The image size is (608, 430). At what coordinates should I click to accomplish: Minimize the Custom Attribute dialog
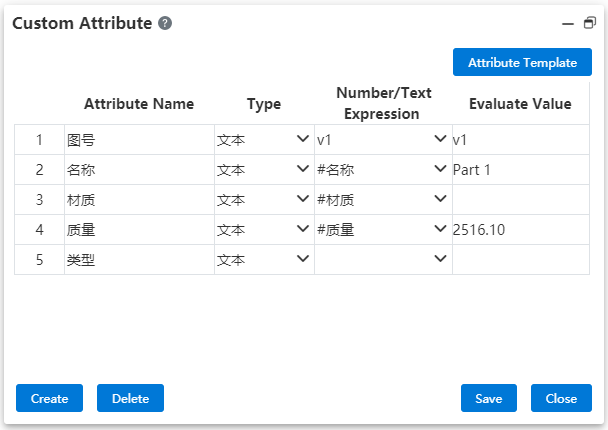[x=568, y=24]
